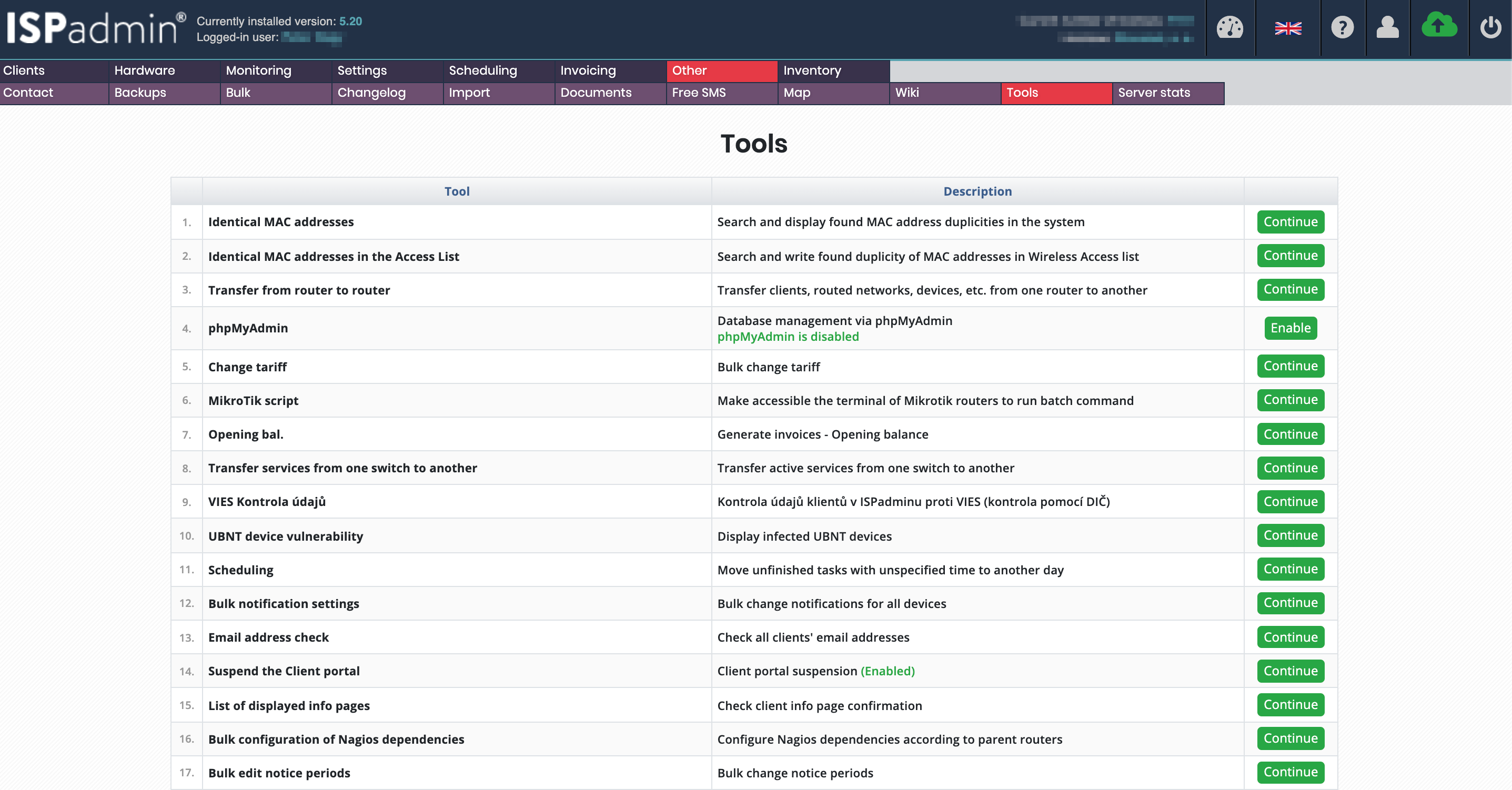This screenshot has height=790, width=1512.
Task: Open the Hardware menu
Action: 165,70
